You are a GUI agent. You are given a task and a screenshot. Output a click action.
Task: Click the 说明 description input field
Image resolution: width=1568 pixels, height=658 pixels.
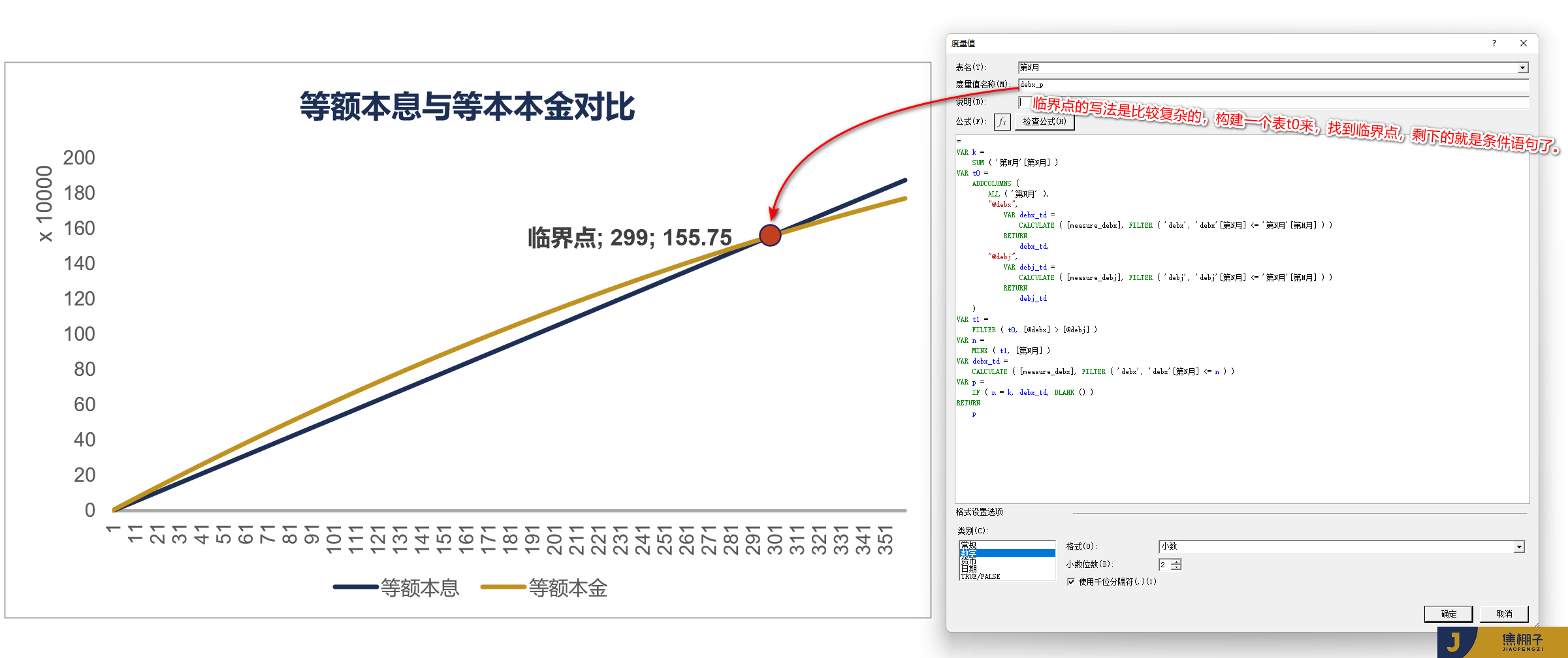pyautogui.click(x=1273, y=102)
